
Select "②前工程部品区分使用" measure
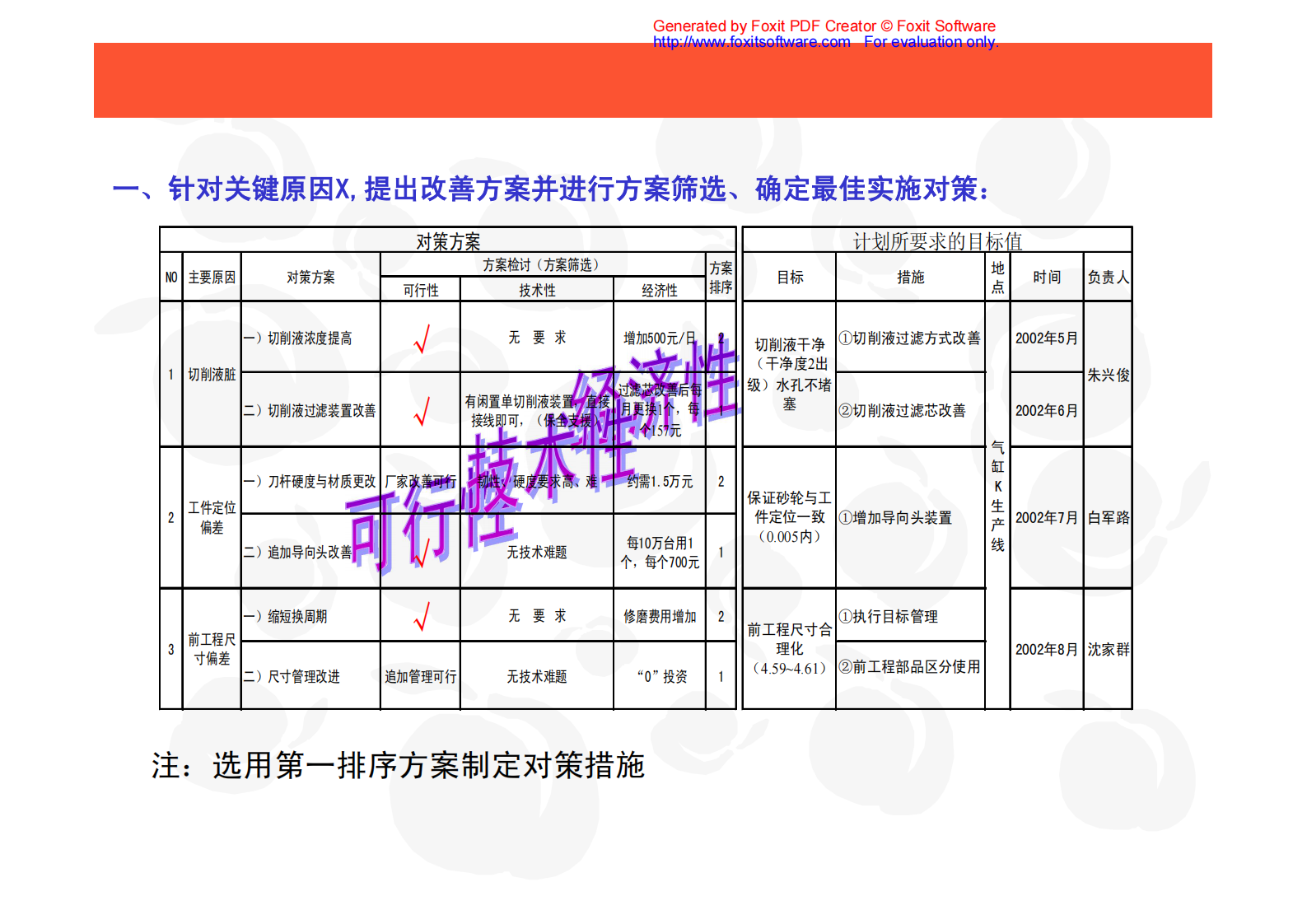click(909, 667)
